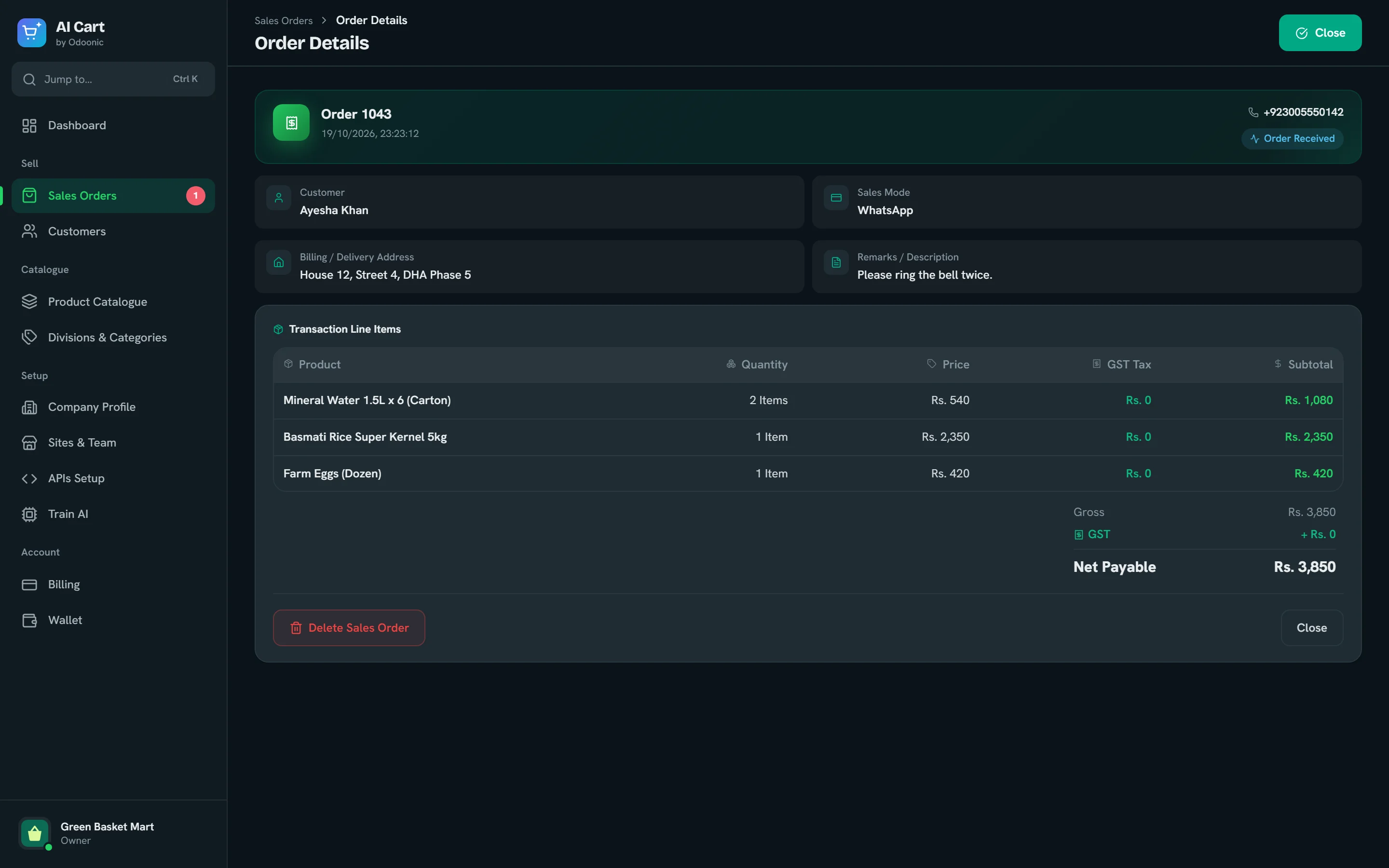The image size is (1389, 868).
Task: Click the APIs Setup code icon
Action: pos(29,478)
